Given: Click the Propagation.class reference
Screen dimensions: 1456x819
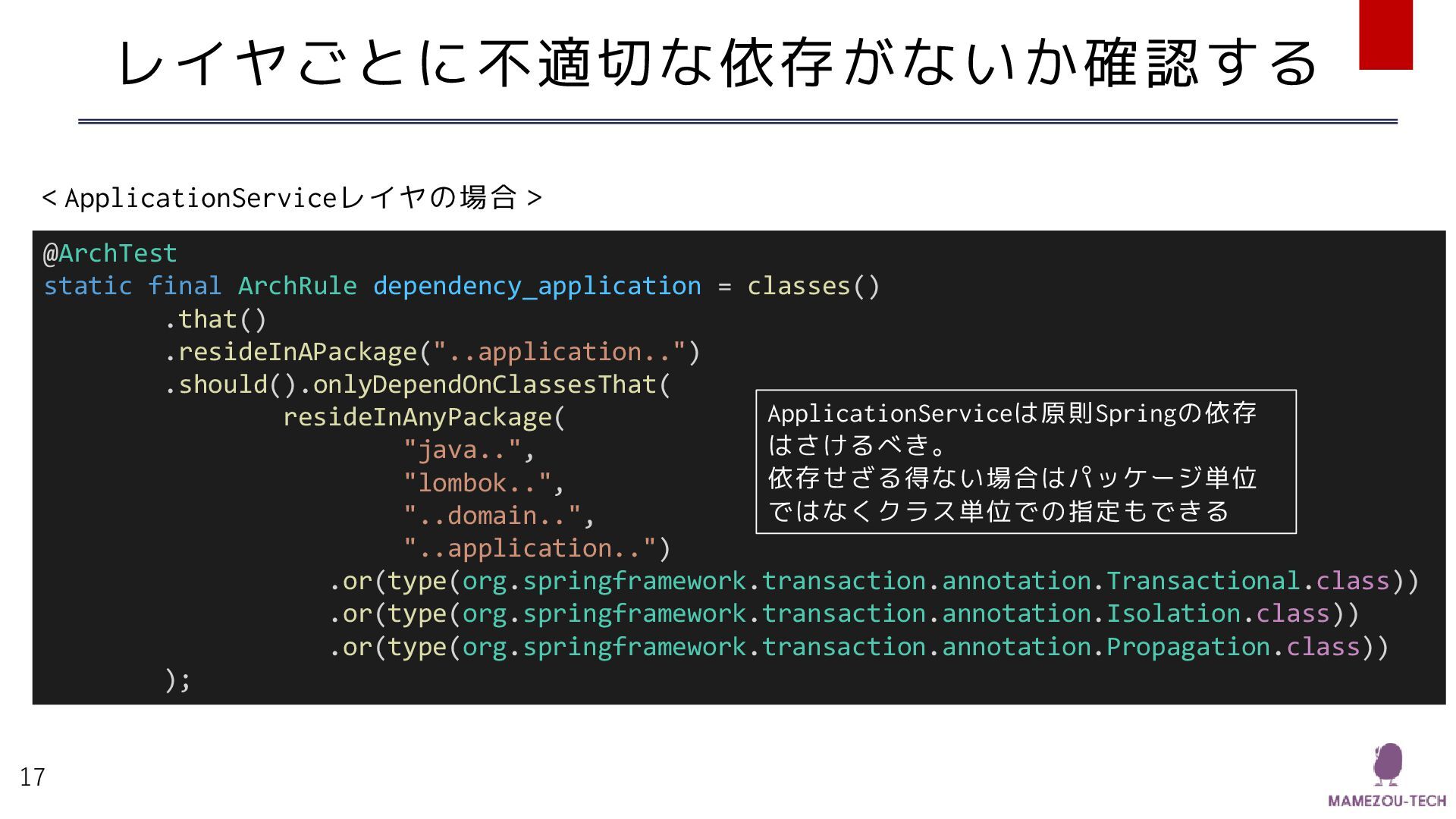Looking at the screenshot, I should coord(1233,647).
